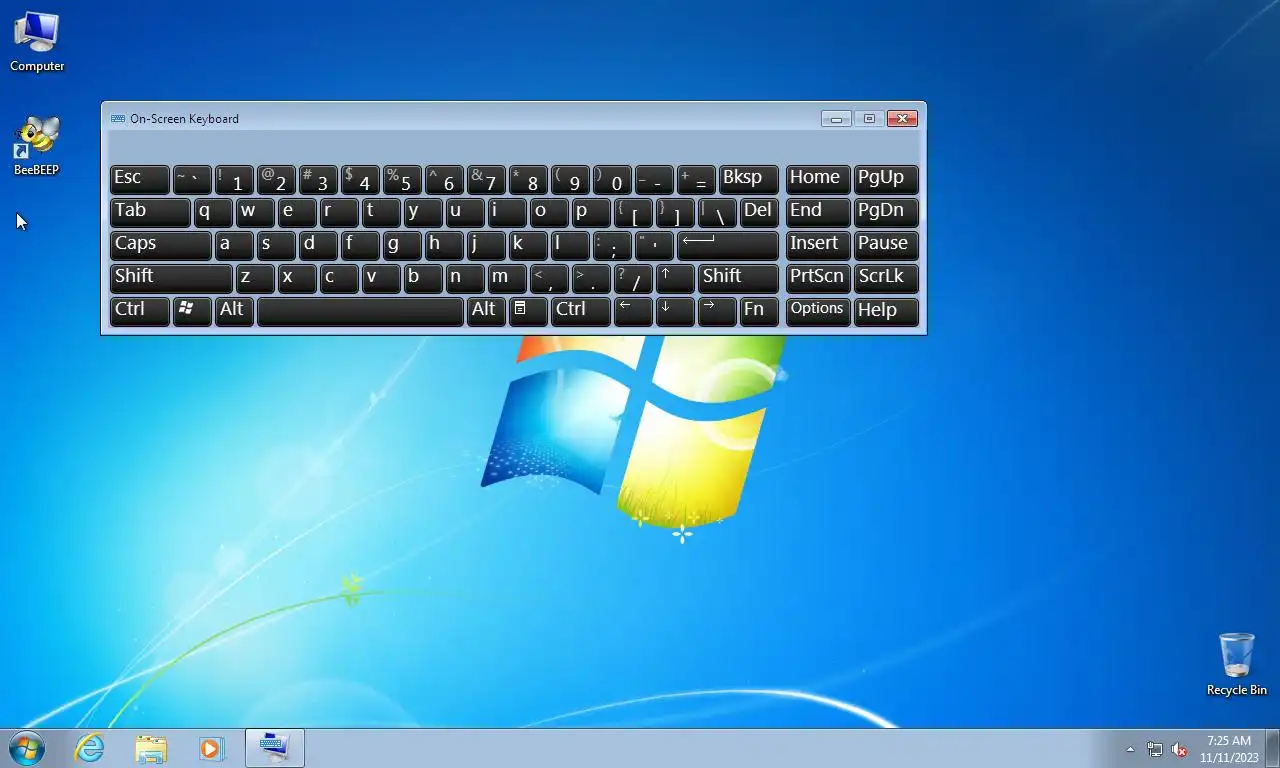Click the p key
Screen dimensions: 1280x768
pyautogui.click(x=591, y=212)
